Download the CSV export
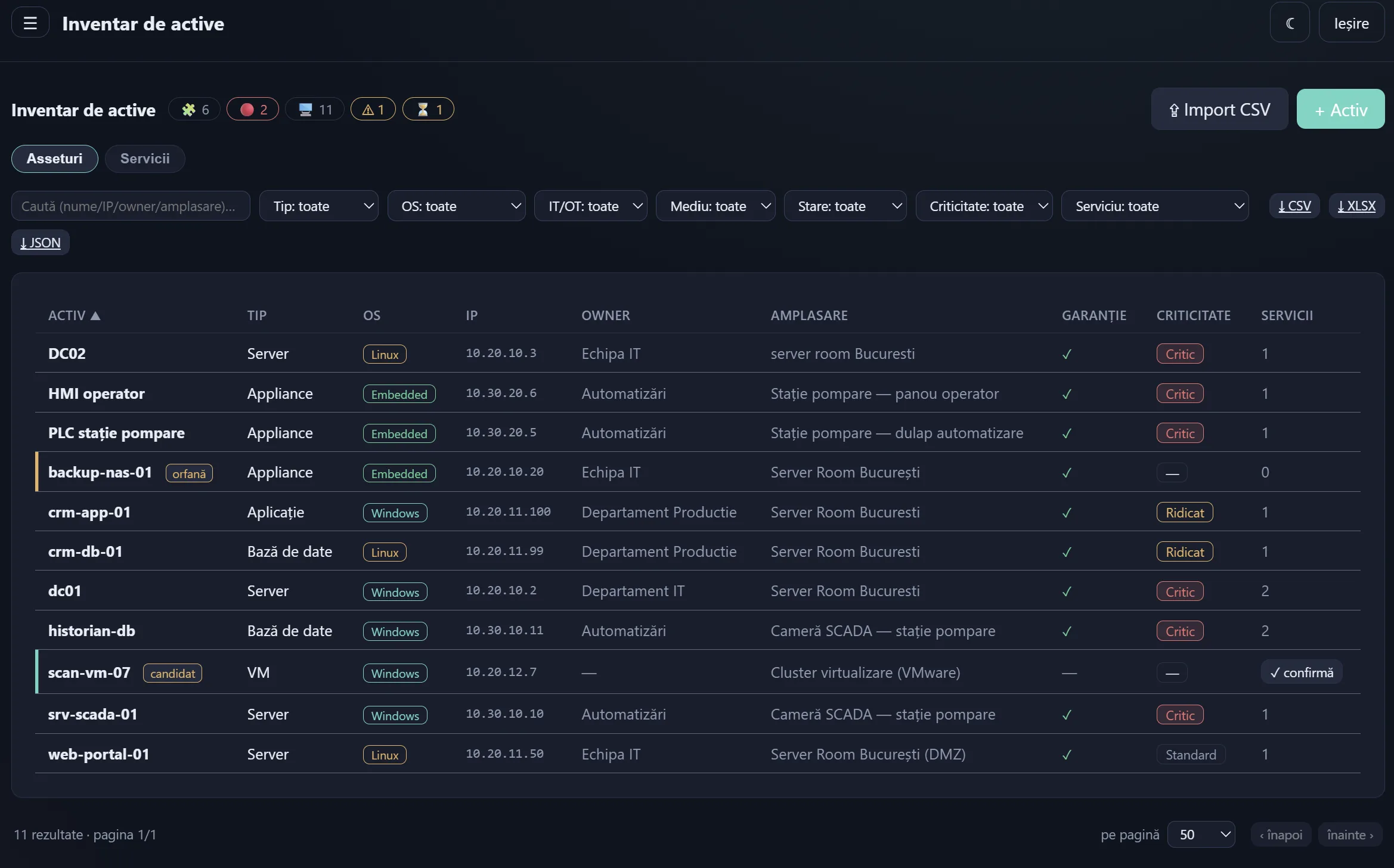Viewport: 1394px width, 868px height. (x=1294, y=206)
